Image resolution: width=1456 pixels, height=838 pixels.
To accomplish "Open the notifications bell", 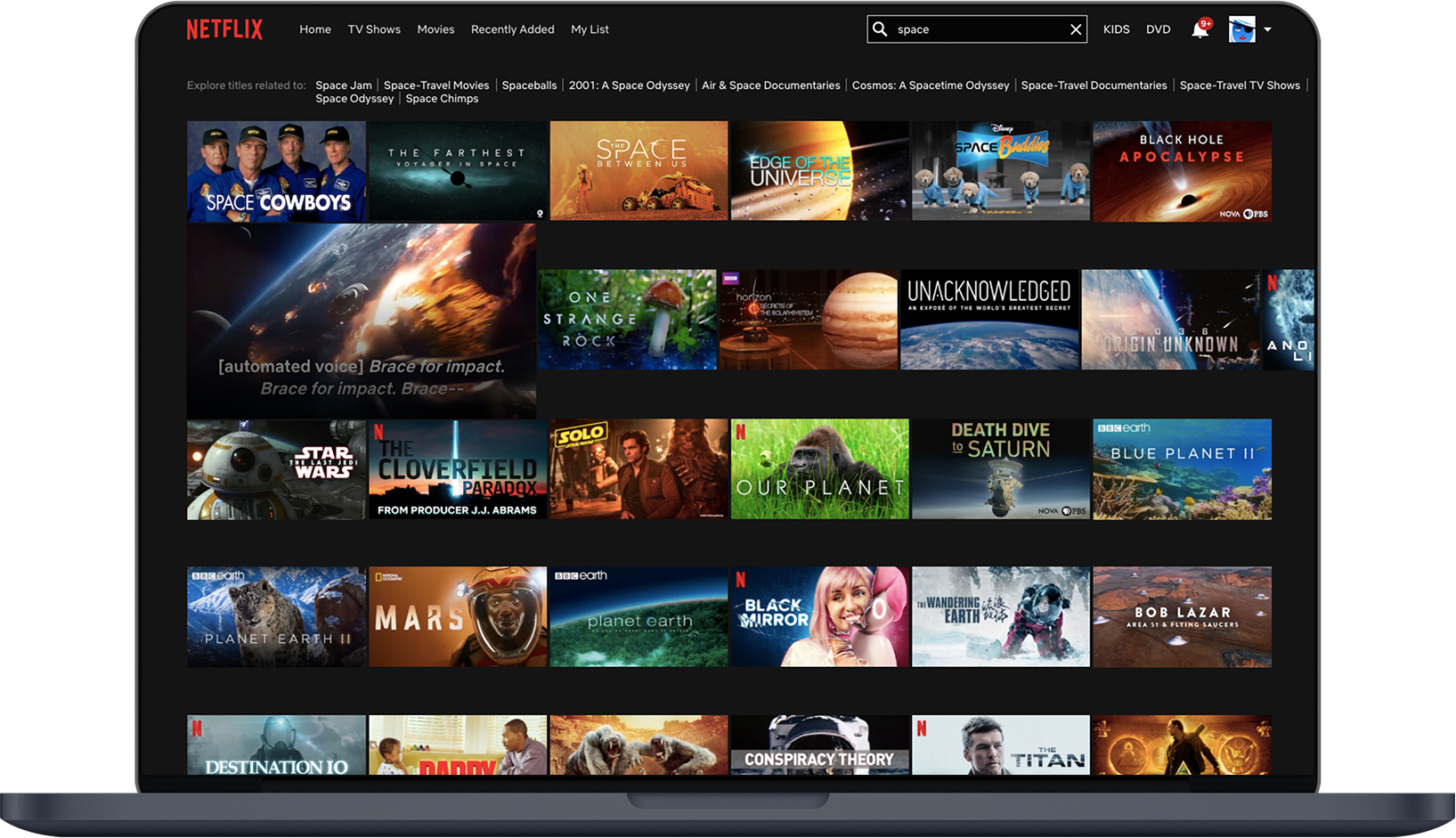I will point(1197,28).
